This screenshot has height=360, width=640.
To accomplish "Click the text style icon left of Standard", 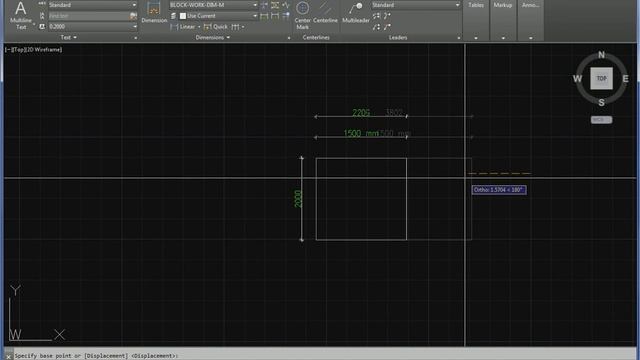I will click(42, 4).
